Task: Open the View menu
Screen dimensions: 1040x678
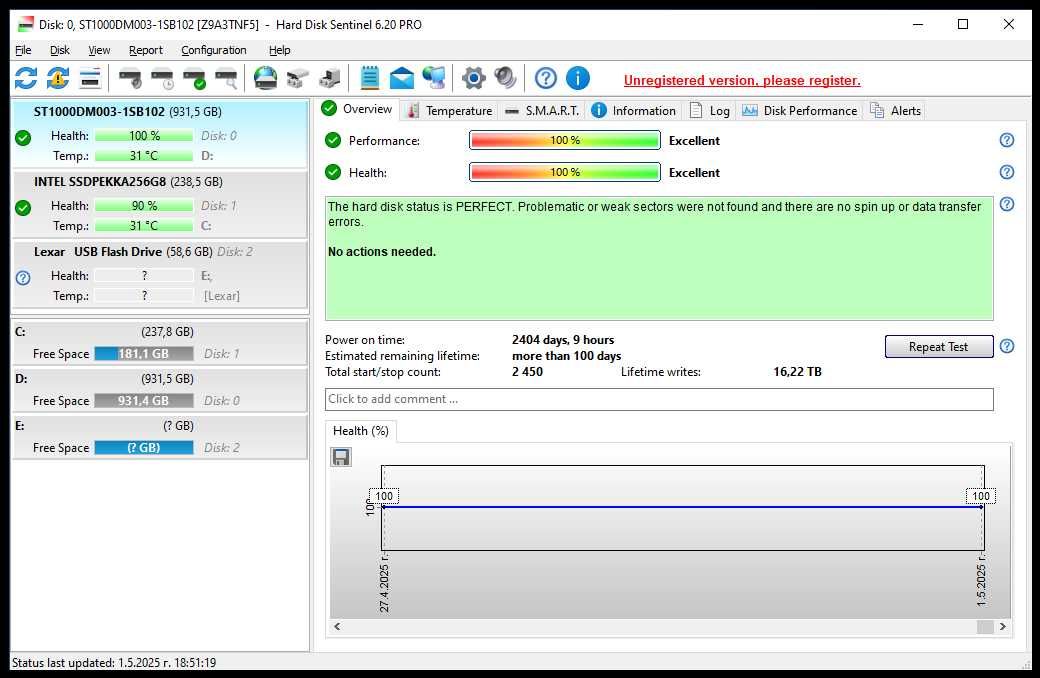Action: pyautogui.click(x=99, y=50)
